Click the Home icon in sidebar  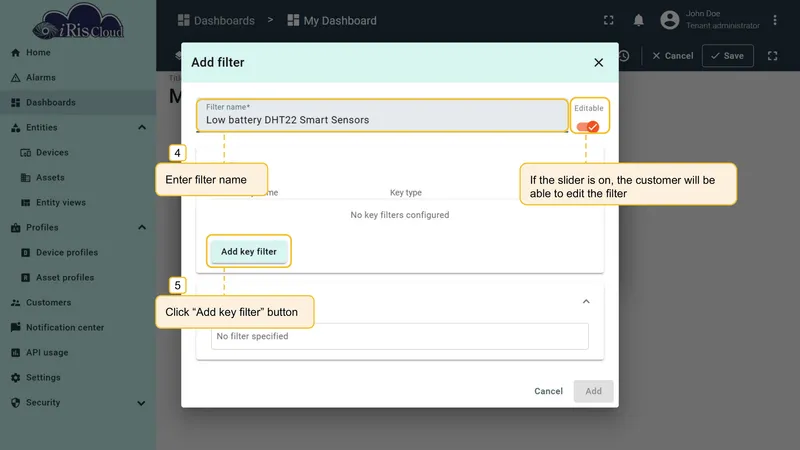(15, 53)
